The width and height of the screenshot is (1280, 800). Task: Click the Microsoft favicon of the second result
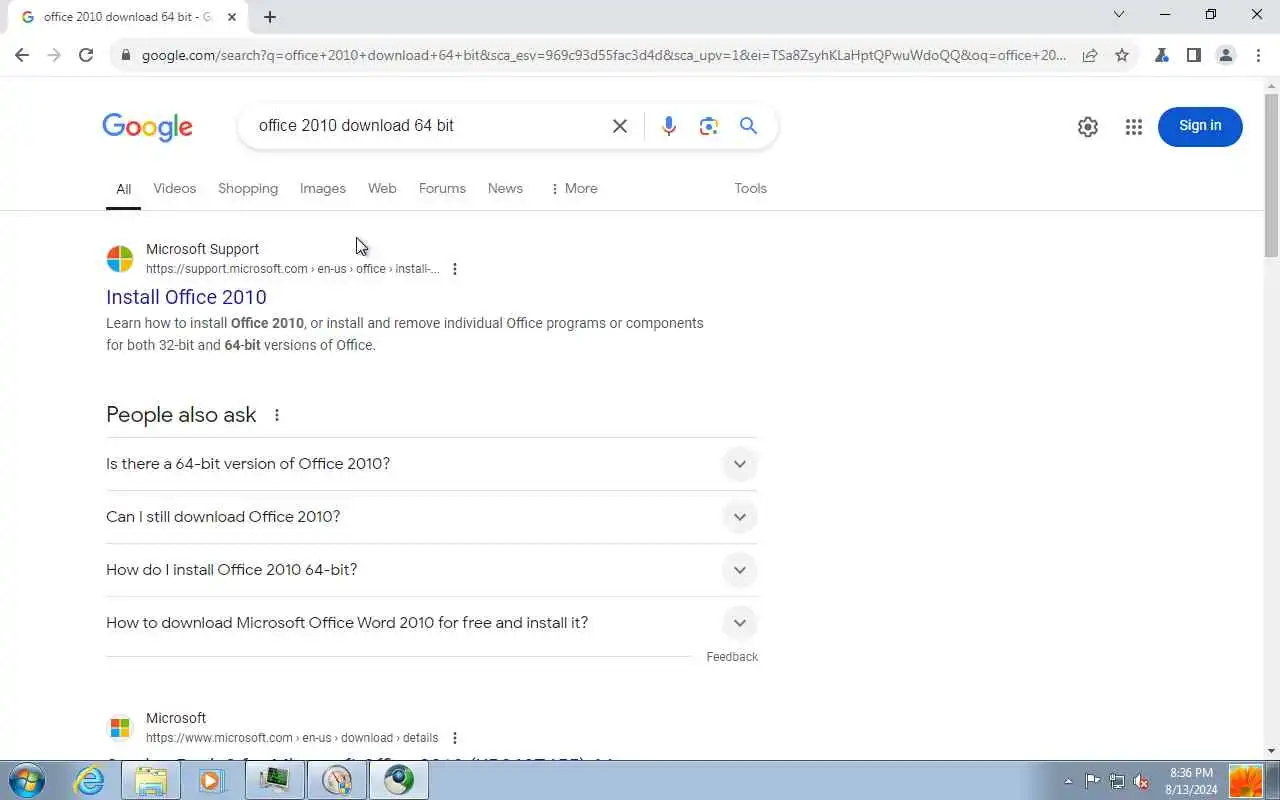click(120, 728)
